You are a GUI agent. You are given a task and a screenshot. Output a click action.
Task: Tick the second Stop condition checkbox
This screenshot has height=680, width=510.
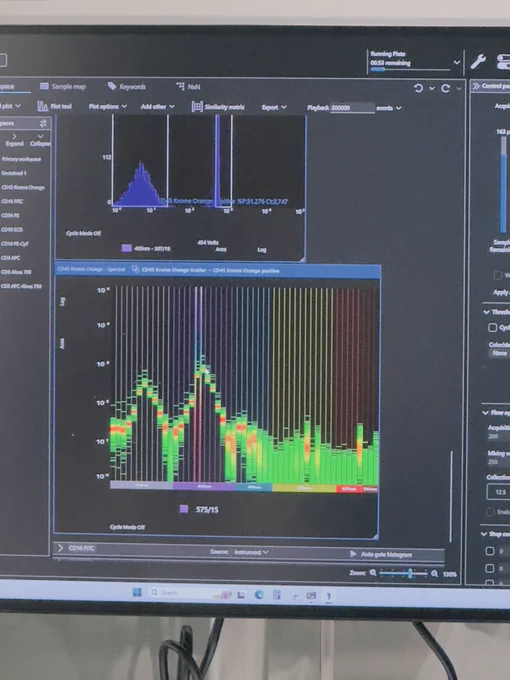pyautogui.click(x=490, y=568)
